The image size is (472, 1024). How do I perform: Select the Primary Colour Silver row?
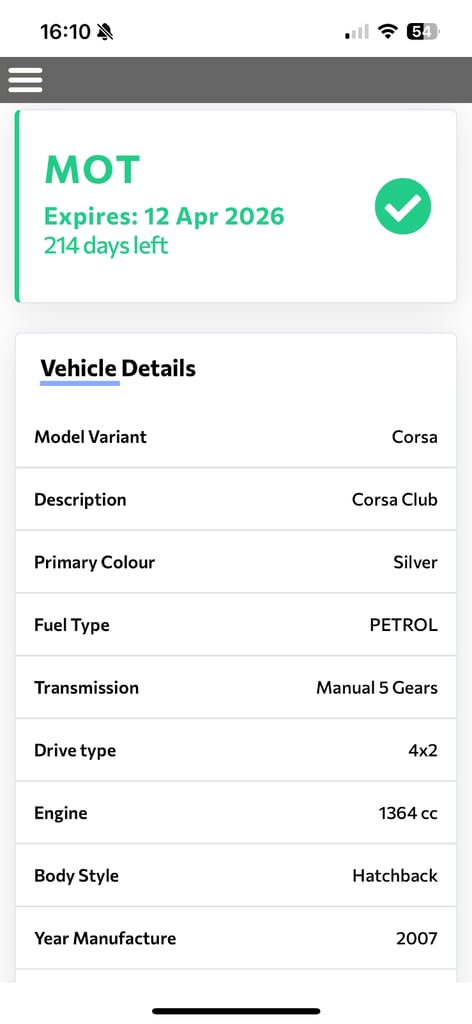tap(236, 562)
